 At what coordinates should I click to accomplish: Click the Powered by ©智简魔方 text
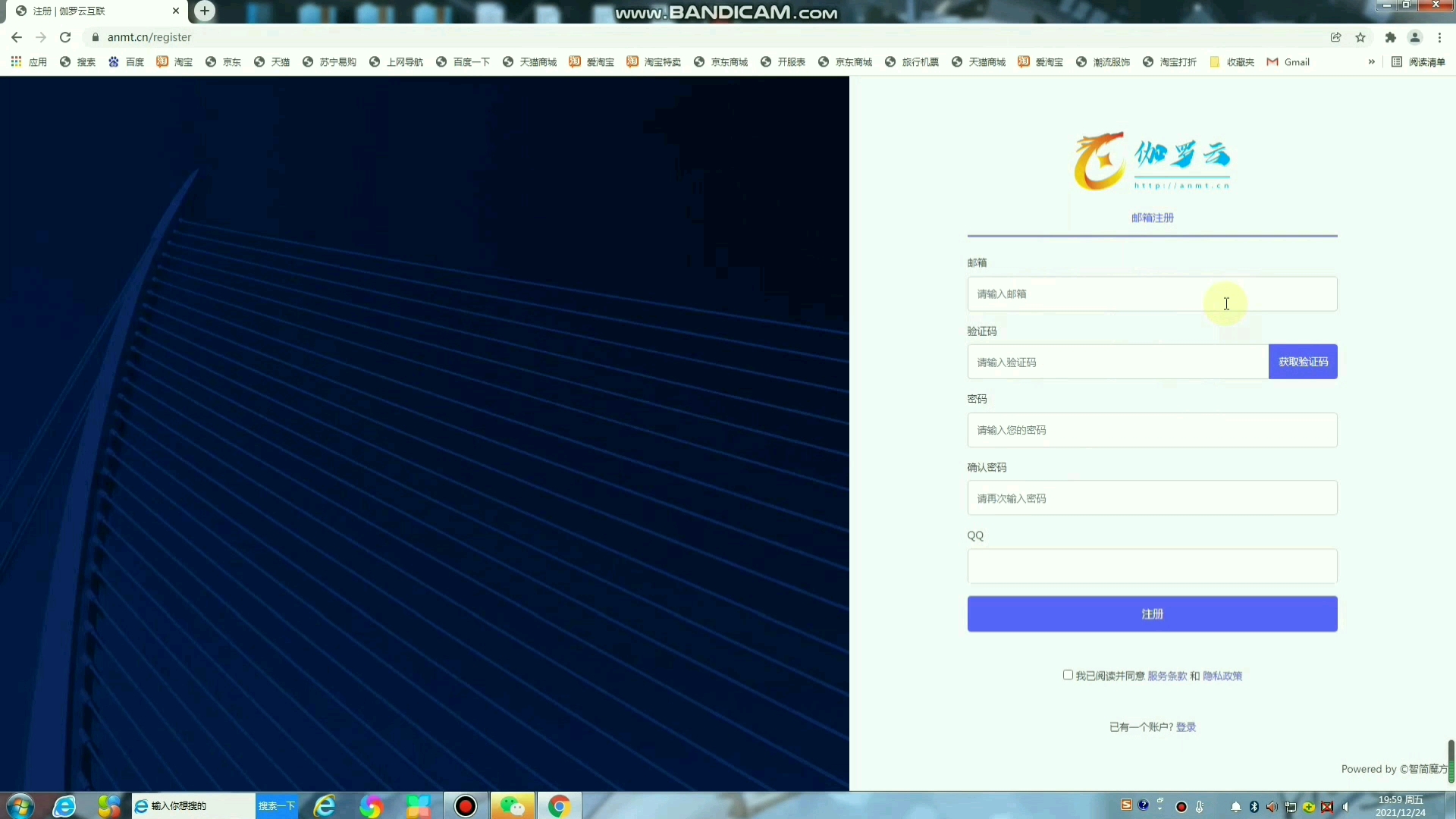click(x=1394, y=769)
